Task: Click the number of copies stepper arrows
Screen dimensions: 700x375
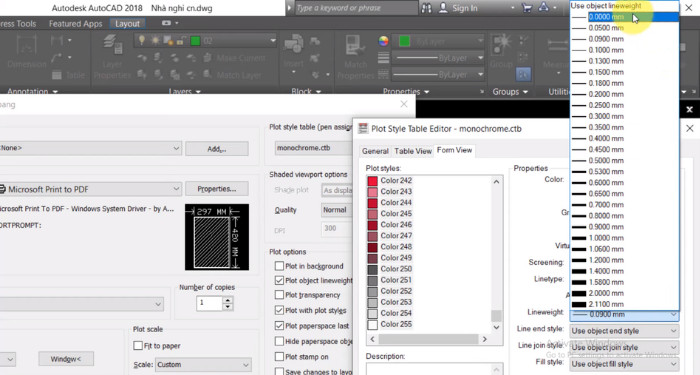Action: [228, 304]
